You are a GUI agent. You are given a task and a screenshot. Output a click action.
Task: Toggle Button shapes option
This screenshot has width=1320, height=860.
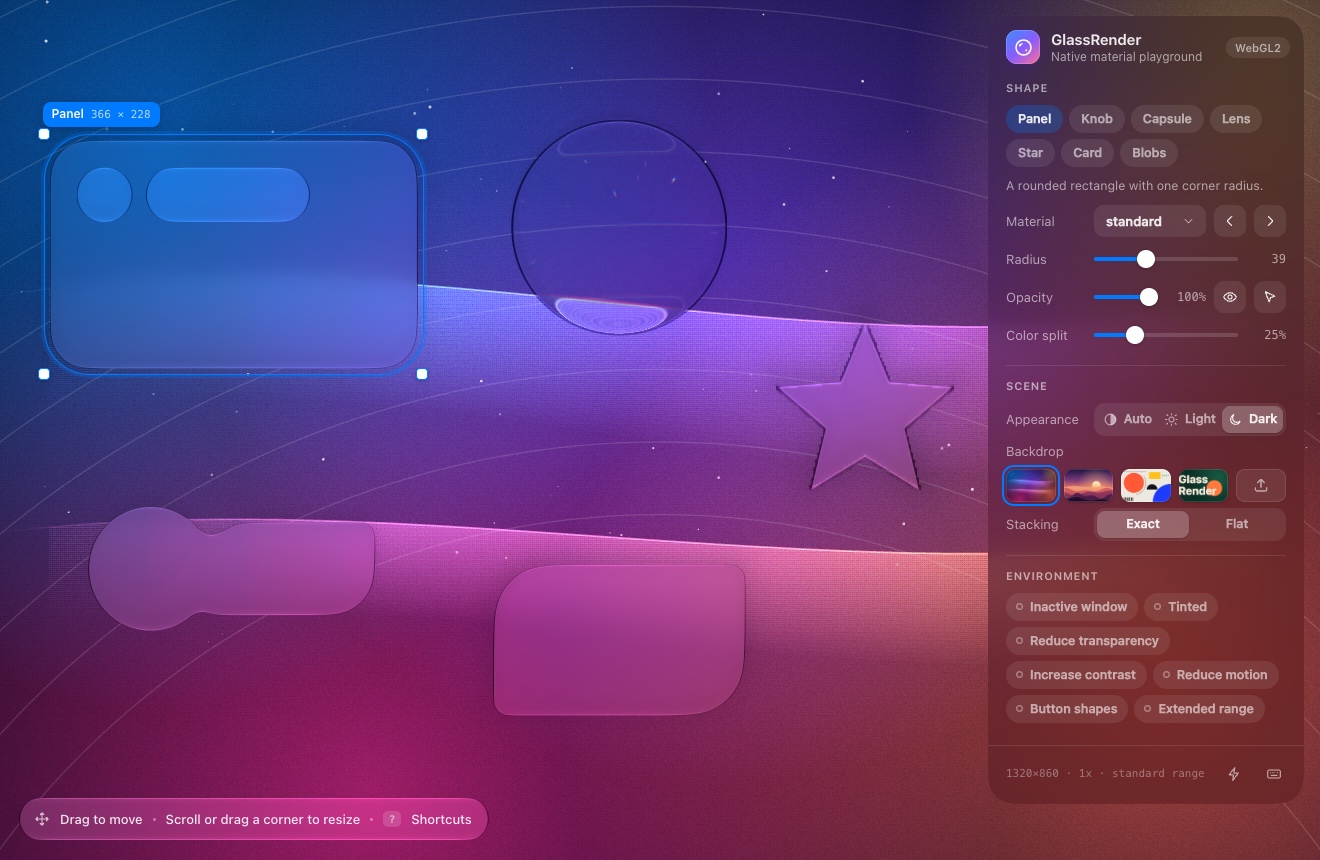(1067, 709)
